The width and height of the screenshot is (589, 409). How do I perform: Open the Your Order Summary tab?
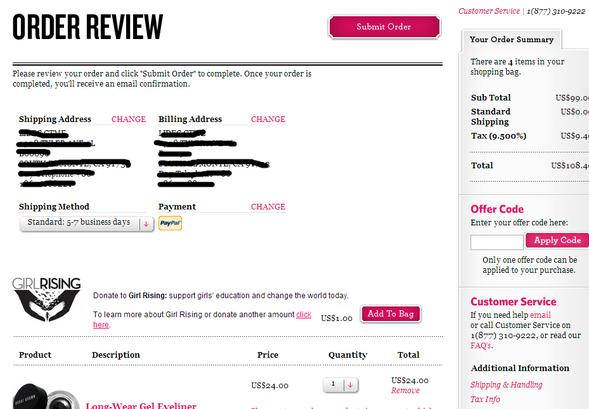pyautogui.click(x=511, y=39)
